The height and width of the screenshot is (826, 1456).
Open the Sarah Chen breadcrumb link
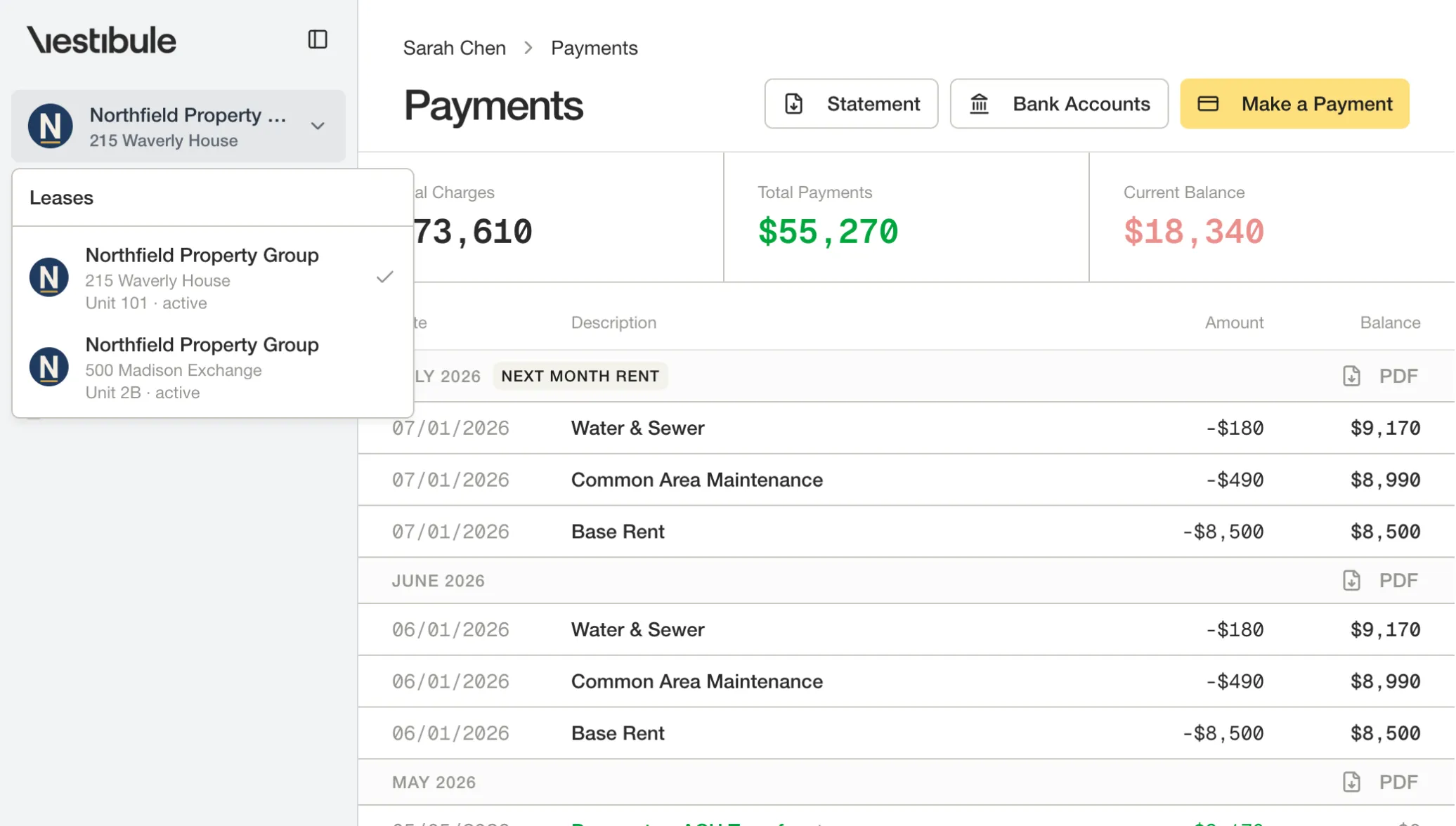pos(454,48)
